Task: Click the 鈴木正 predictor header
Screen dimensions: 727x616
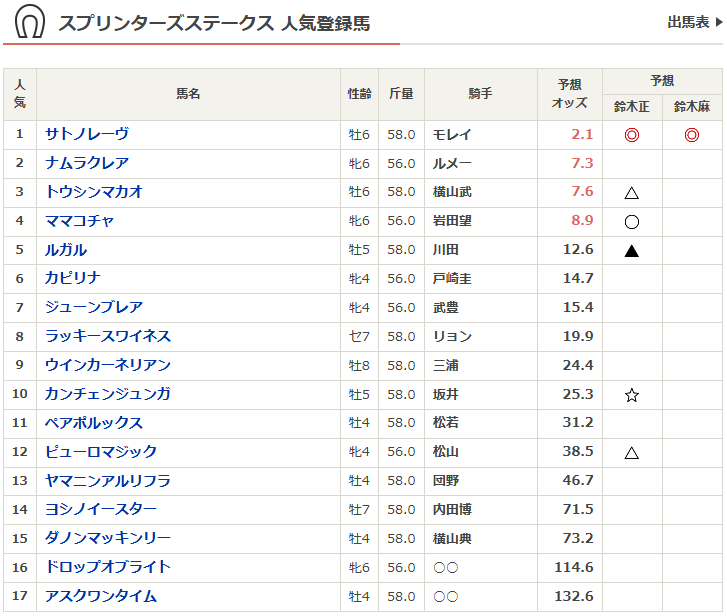Action: click(631, 107)
